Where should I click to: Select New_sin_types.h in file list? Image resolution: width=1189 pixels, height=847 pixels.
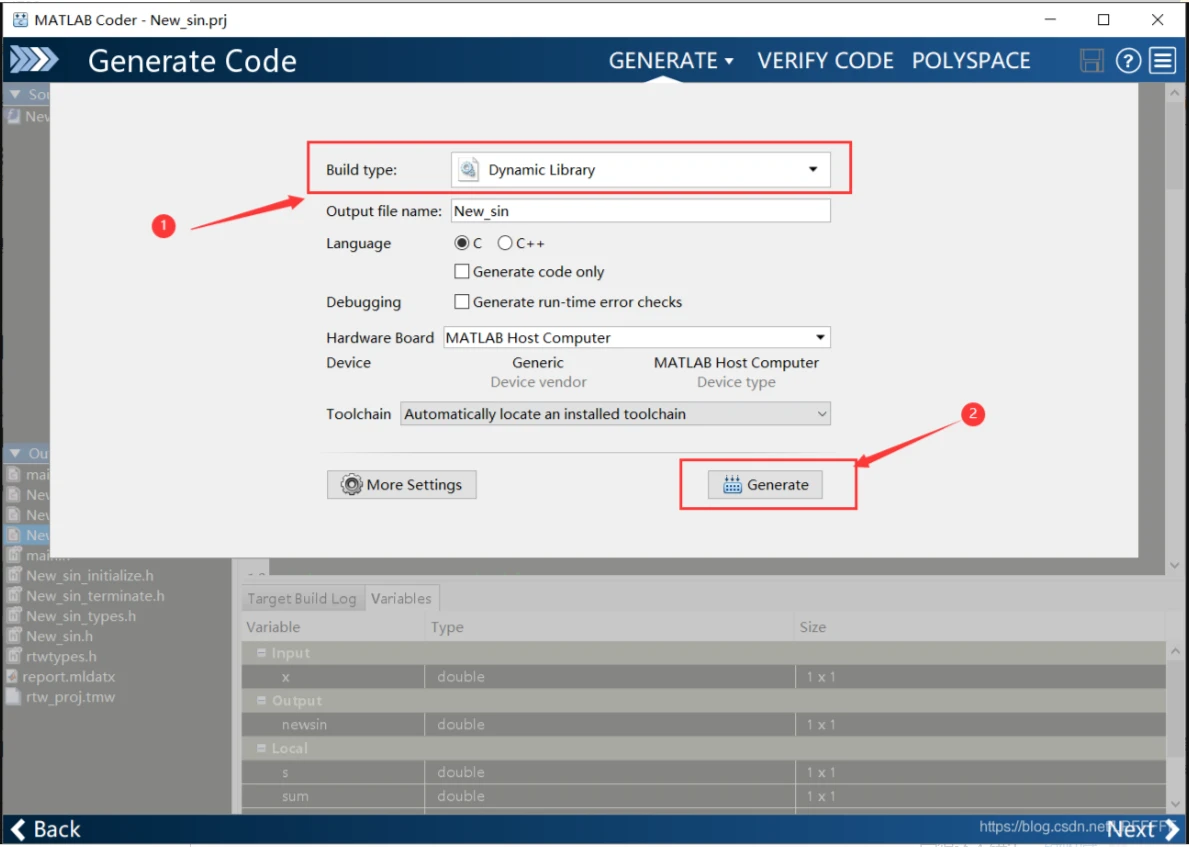(x=81, y=616)
